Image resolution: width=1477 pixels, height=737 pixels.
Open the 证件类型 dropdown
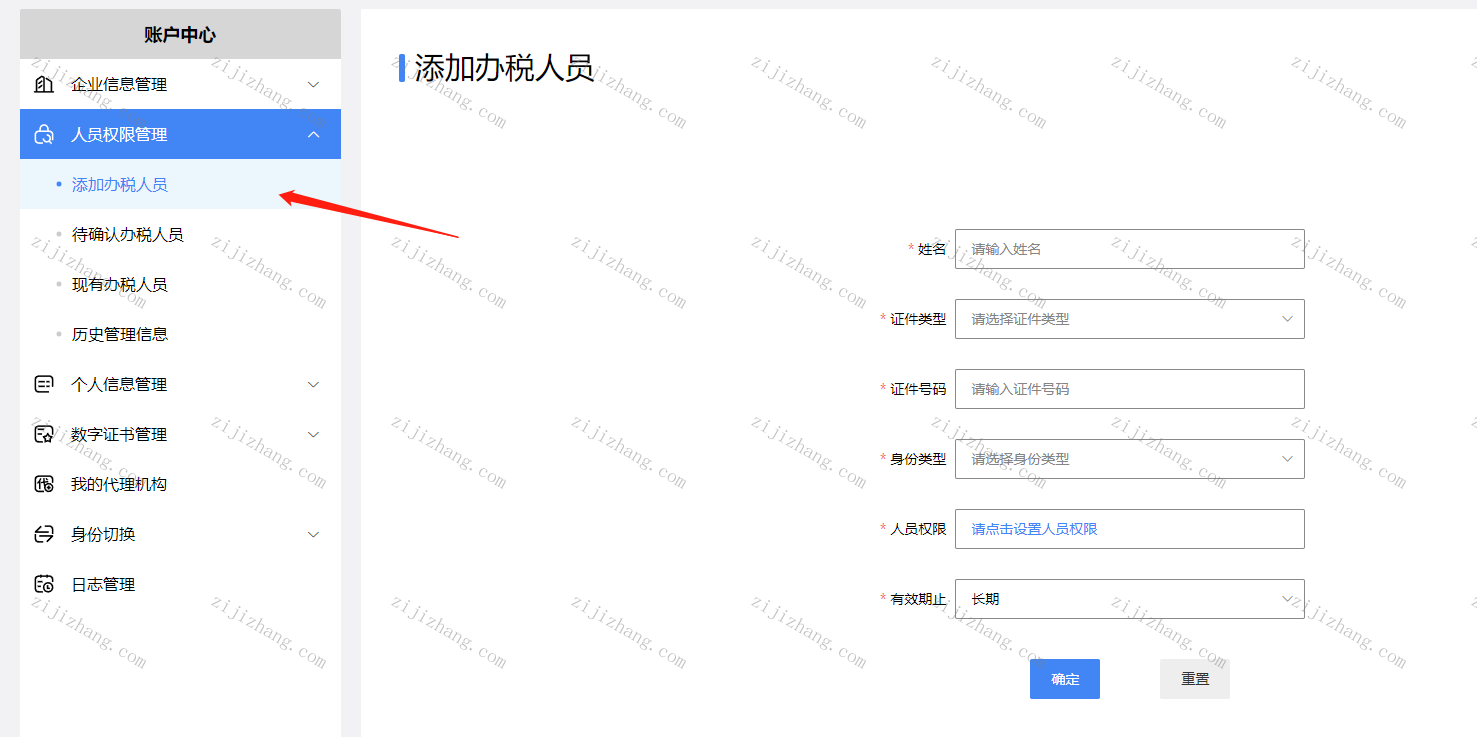coord(1130,319)
